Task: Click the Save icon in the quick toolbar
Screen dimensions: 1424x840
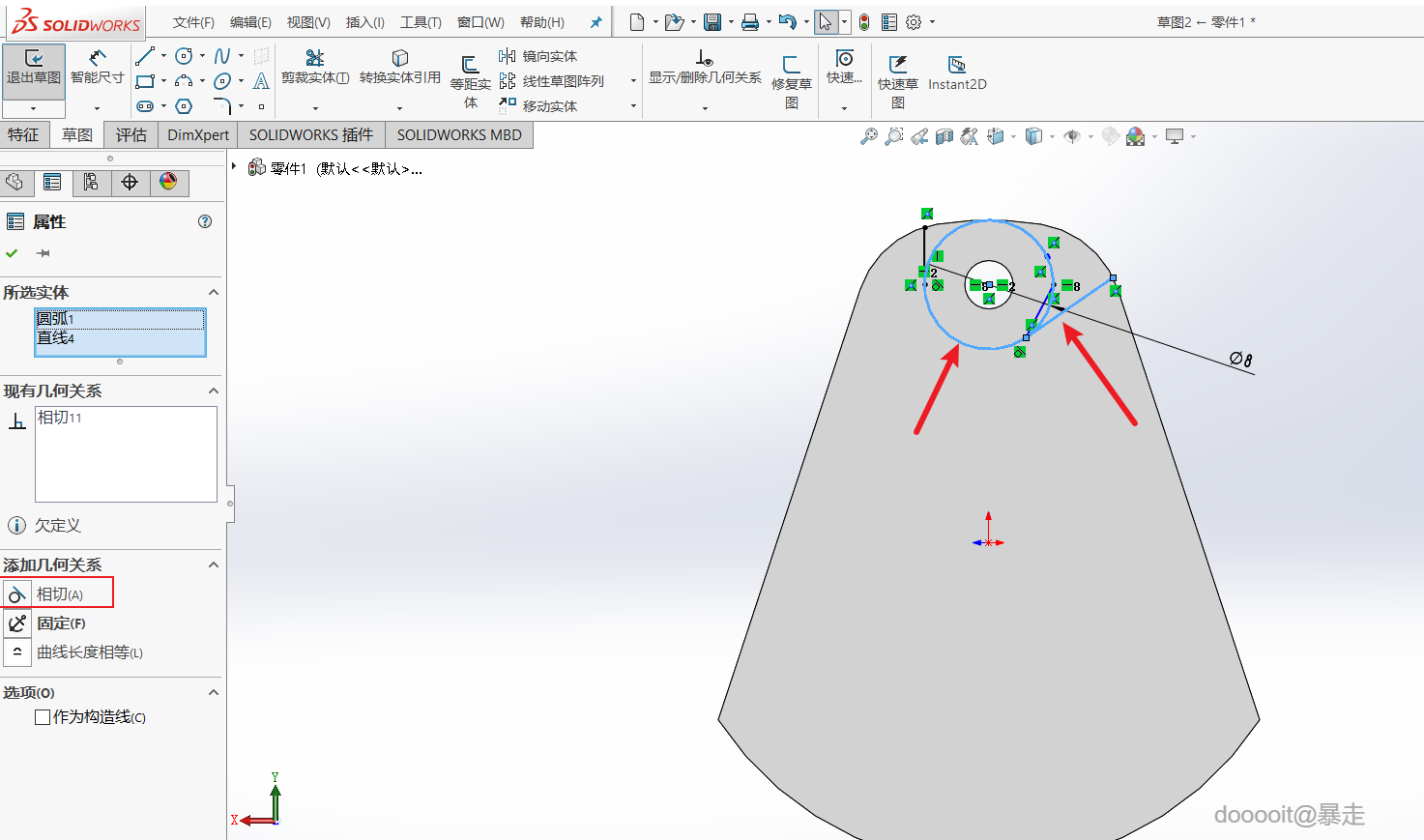Action: (x=712, y=22)
